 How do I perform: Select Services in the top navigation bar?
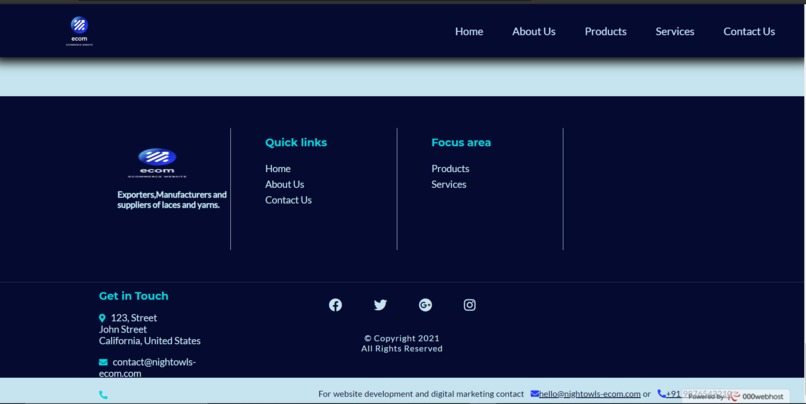click(674, 31)
